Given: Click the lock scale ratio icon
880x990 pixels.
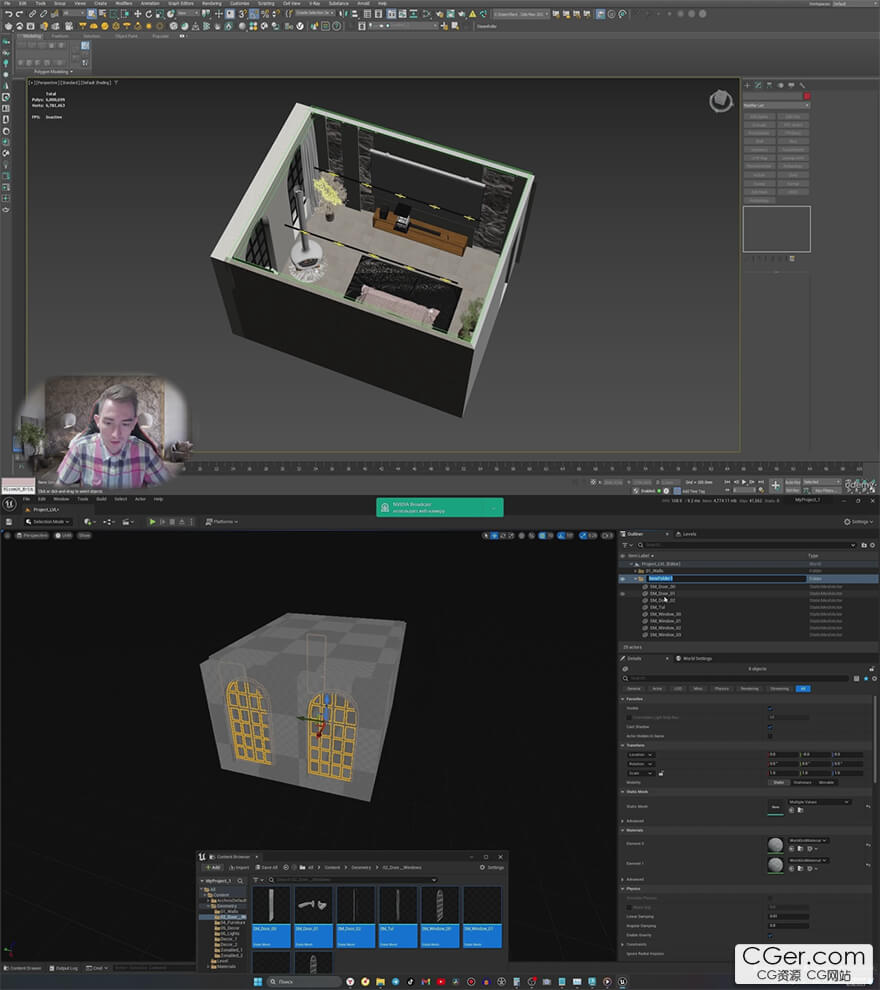Looking at the screenshot, I should tap(661, 773).
